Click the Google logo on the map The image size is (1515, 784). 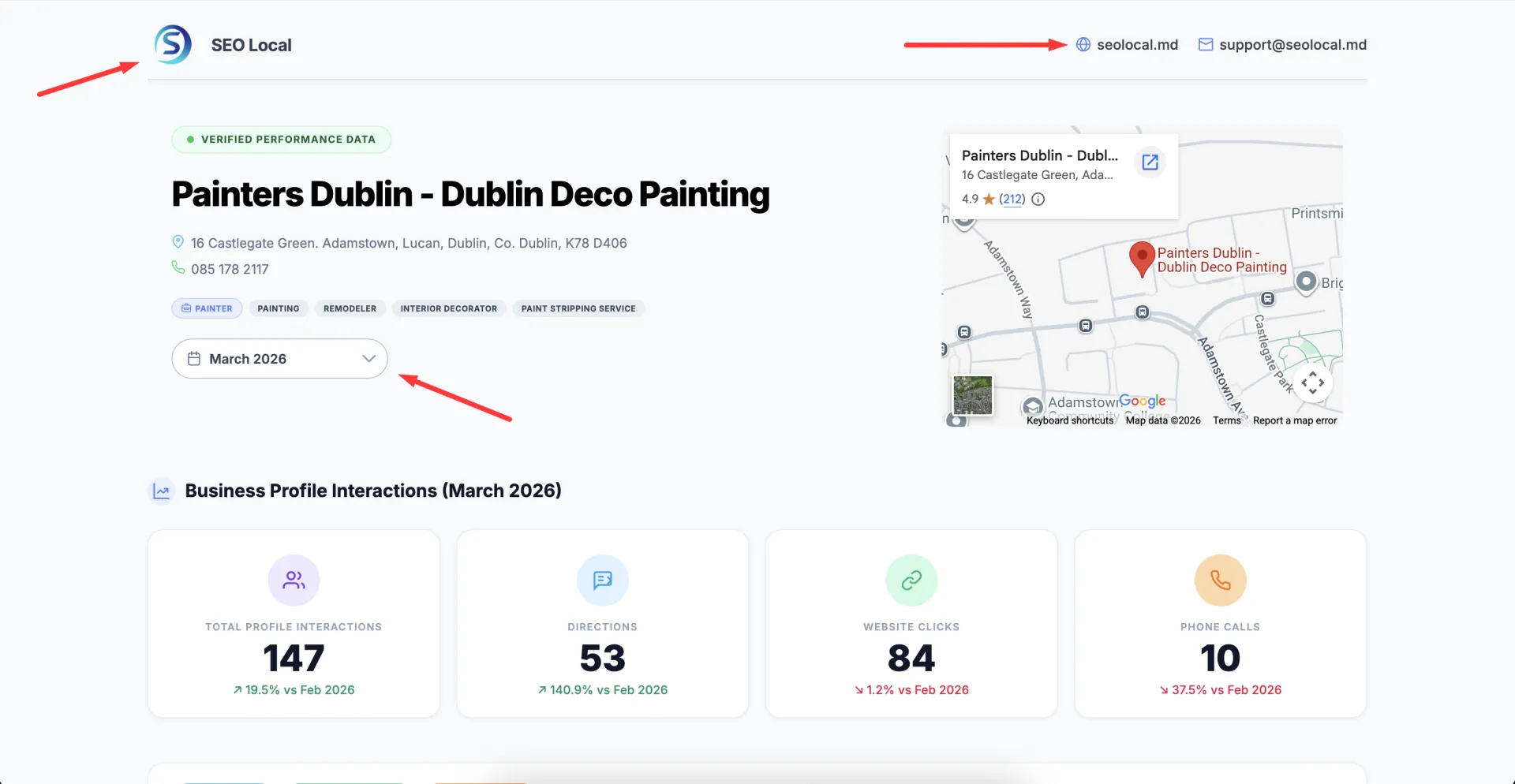1142,401
